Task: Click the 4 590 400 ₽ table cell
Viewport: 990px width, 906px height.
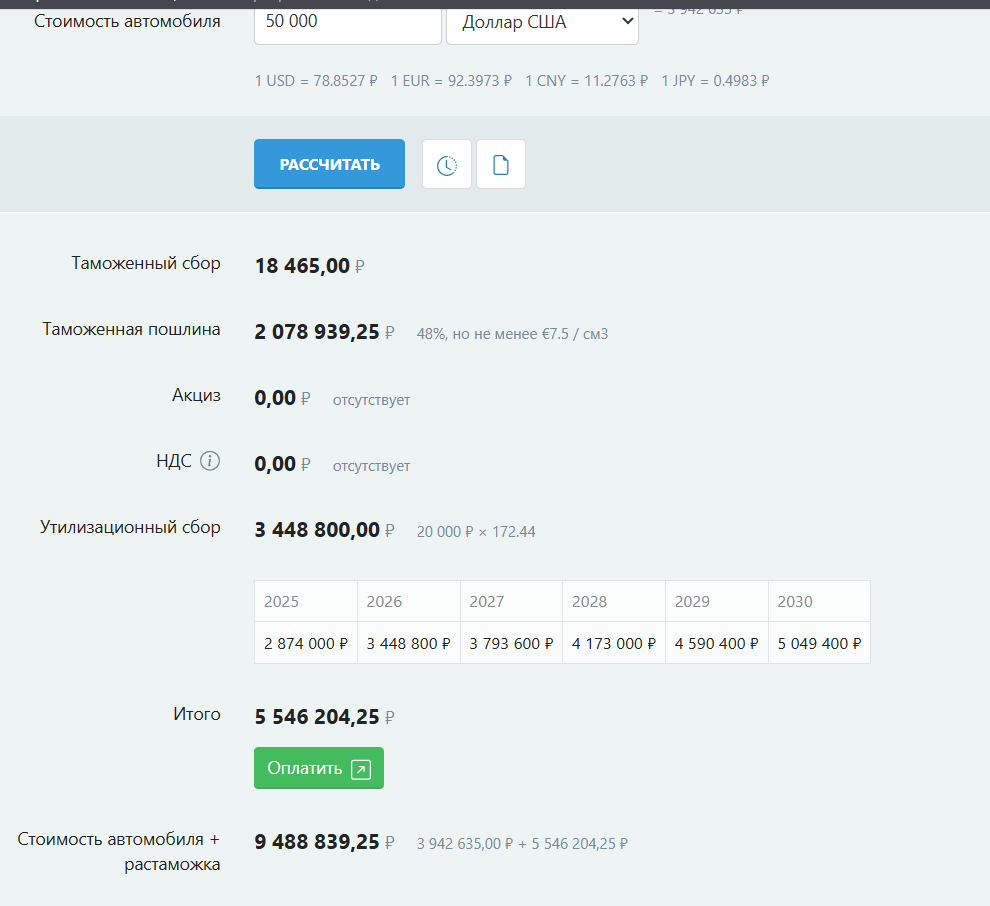Action: click(x=716, y=643)
